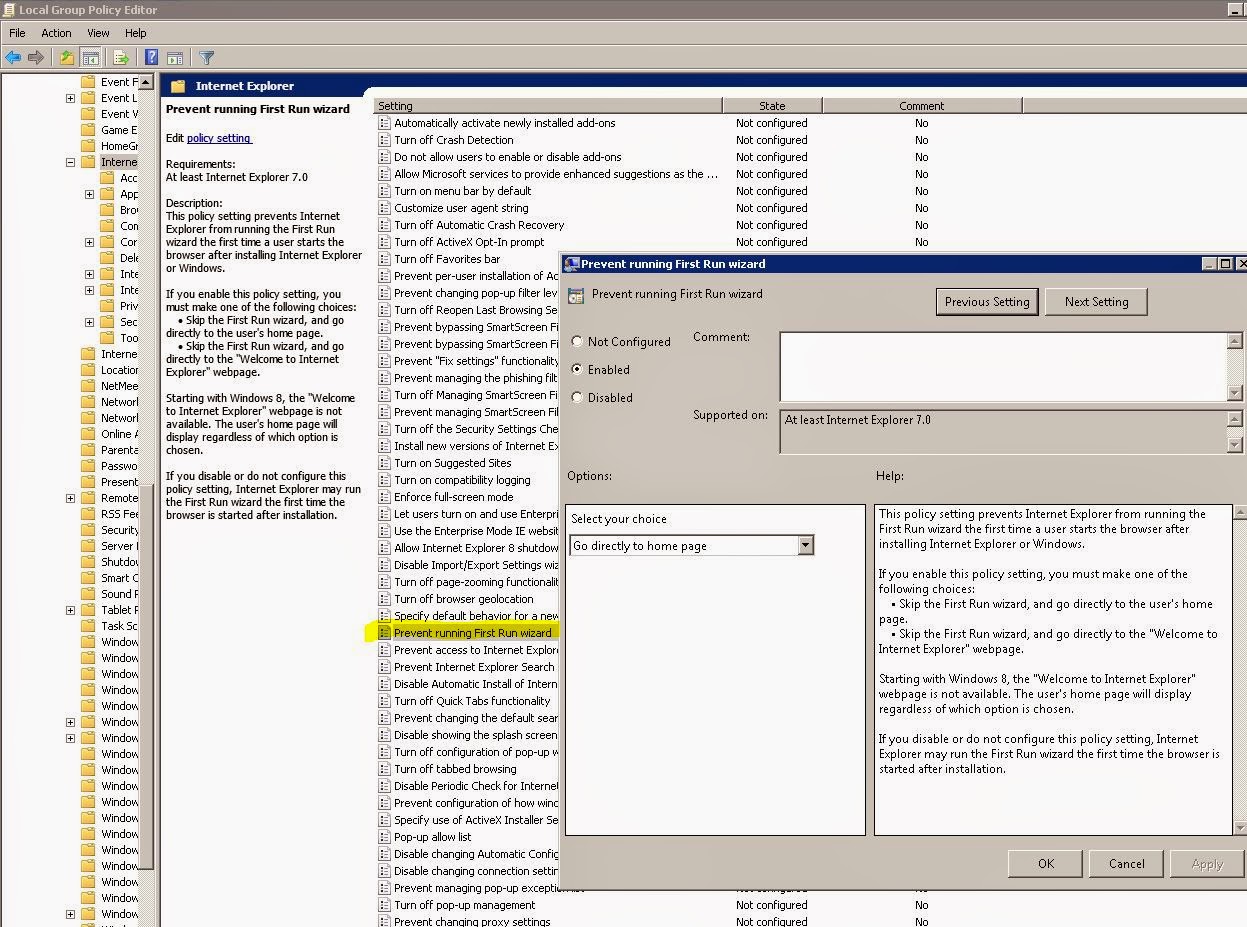Click policy icon beside Prevent changing proxy settings

pyautogui.click(x=384, y=922)
